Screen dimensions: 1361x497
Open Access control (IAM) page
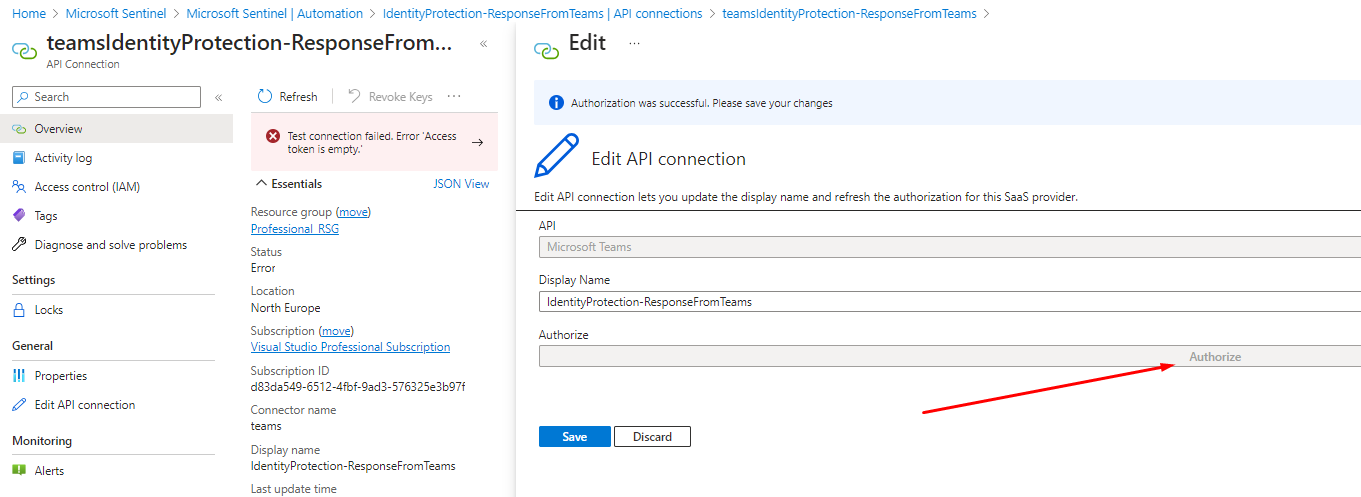87,187
